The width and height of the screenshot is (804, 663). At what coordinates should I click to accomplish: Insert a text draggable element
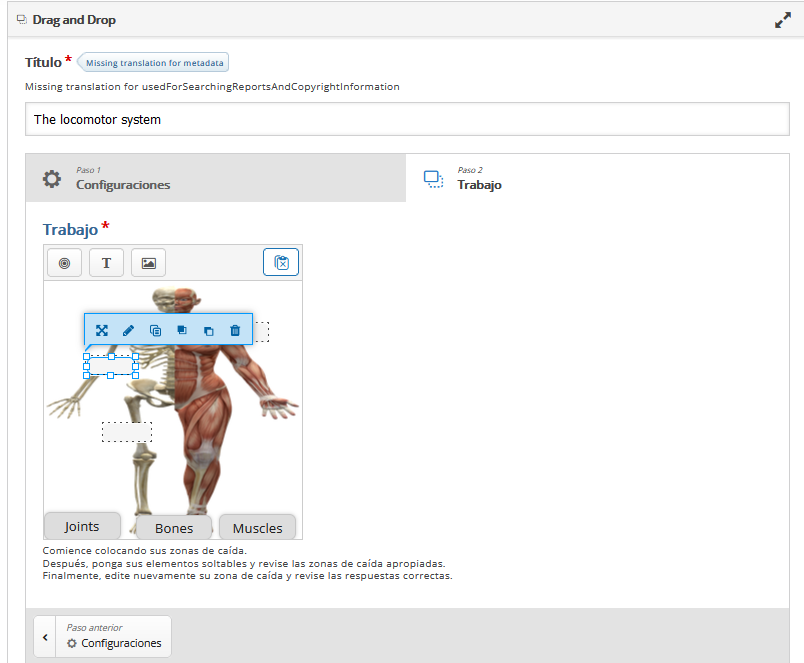(107, 263)
